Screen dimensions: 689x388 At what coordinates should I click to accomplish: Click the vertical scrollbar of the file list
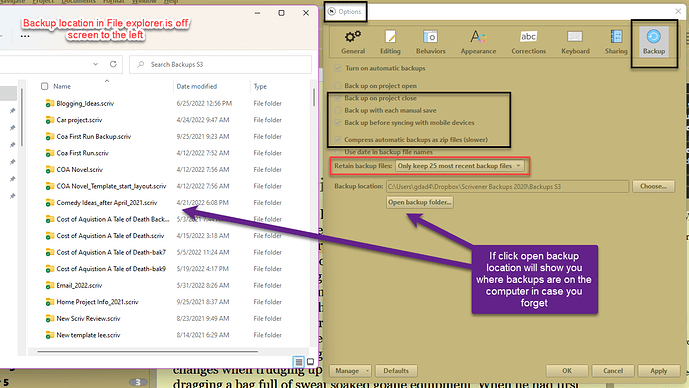[x=314, y=98]
